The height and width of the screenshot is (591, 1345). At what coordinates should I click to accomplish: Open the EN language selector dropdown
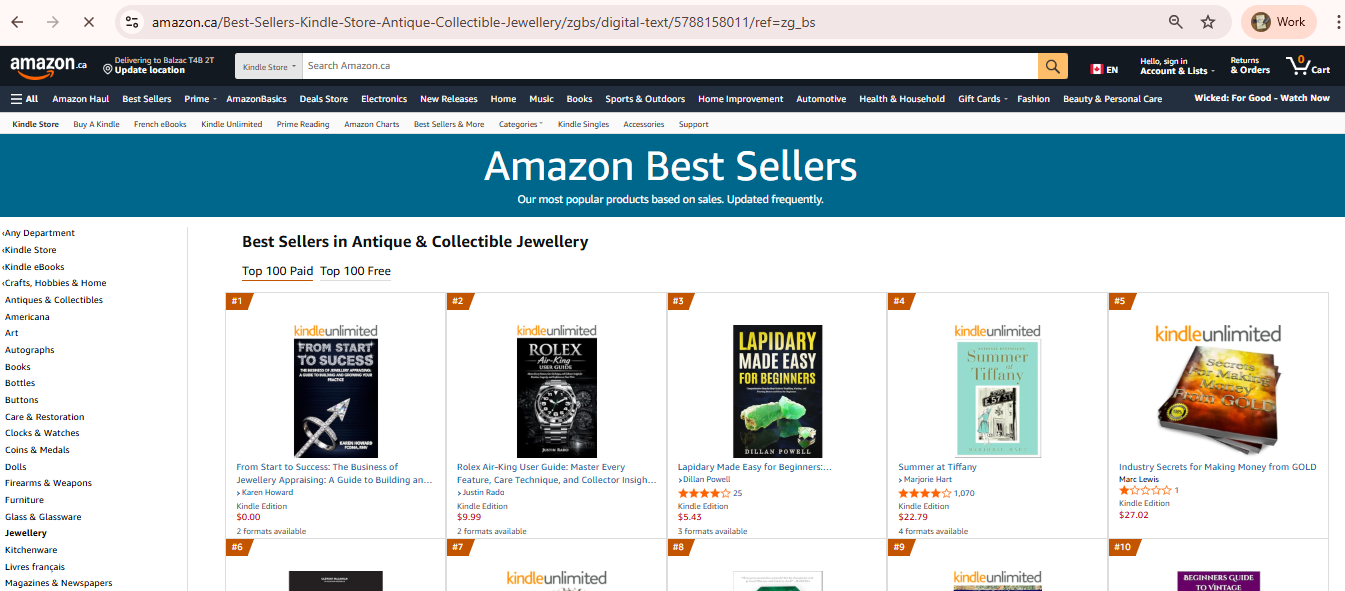1104,70
